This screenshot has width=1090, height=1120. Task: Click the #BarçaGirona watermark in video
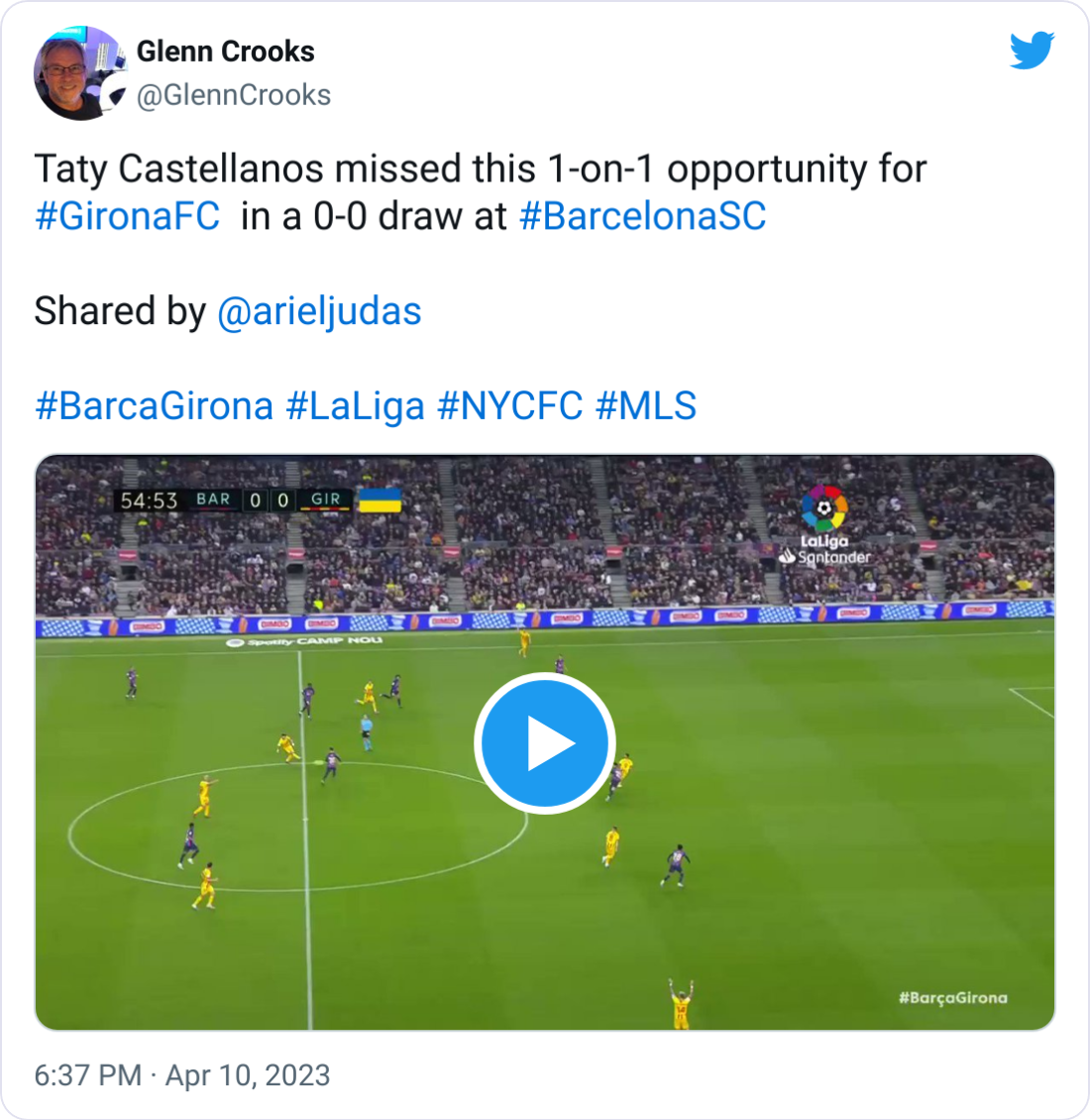click(x=953, y=998)
